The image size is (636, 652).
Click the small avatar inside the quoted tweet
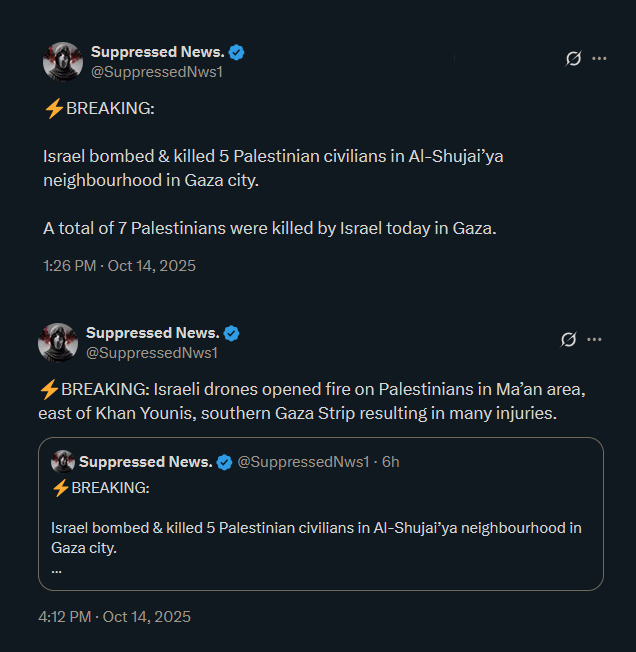[63, 462]
